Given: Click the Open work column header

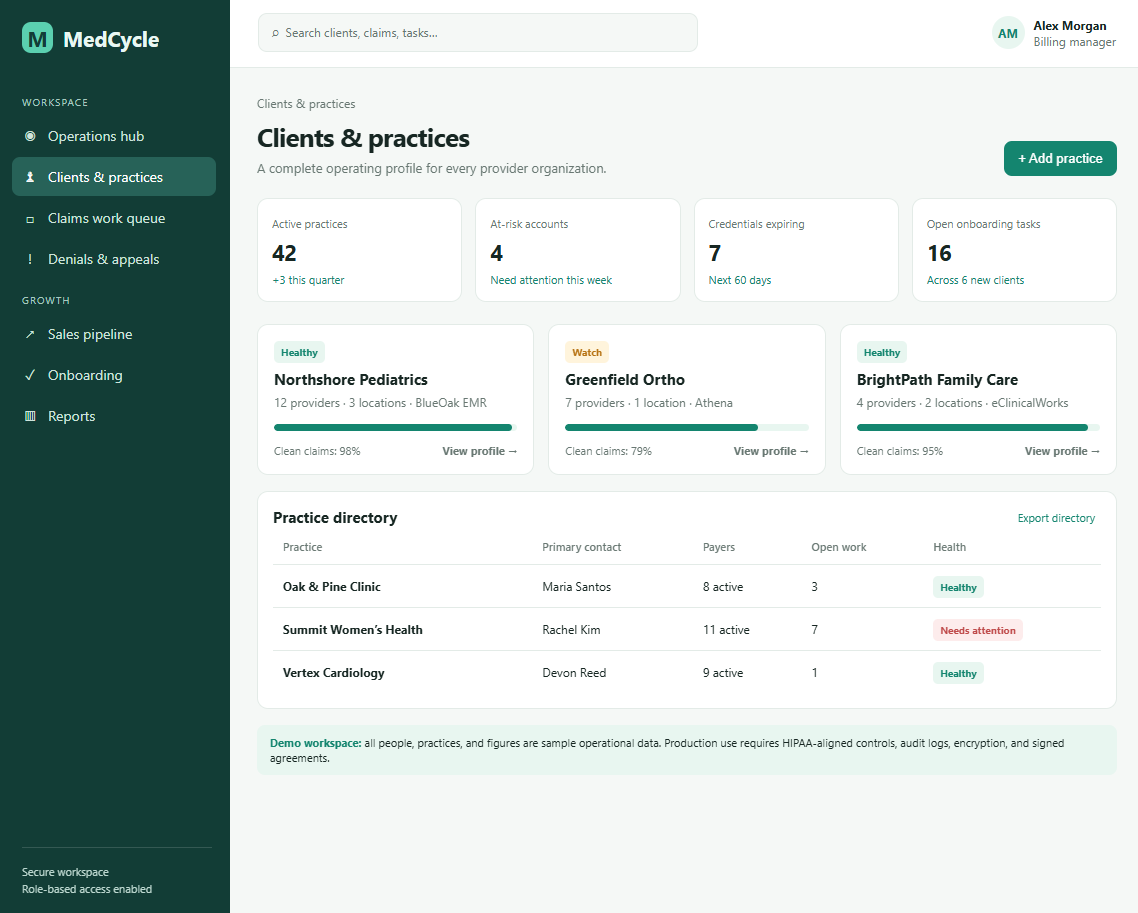Looking at the screenshot, I should click(x=838, y=547).
